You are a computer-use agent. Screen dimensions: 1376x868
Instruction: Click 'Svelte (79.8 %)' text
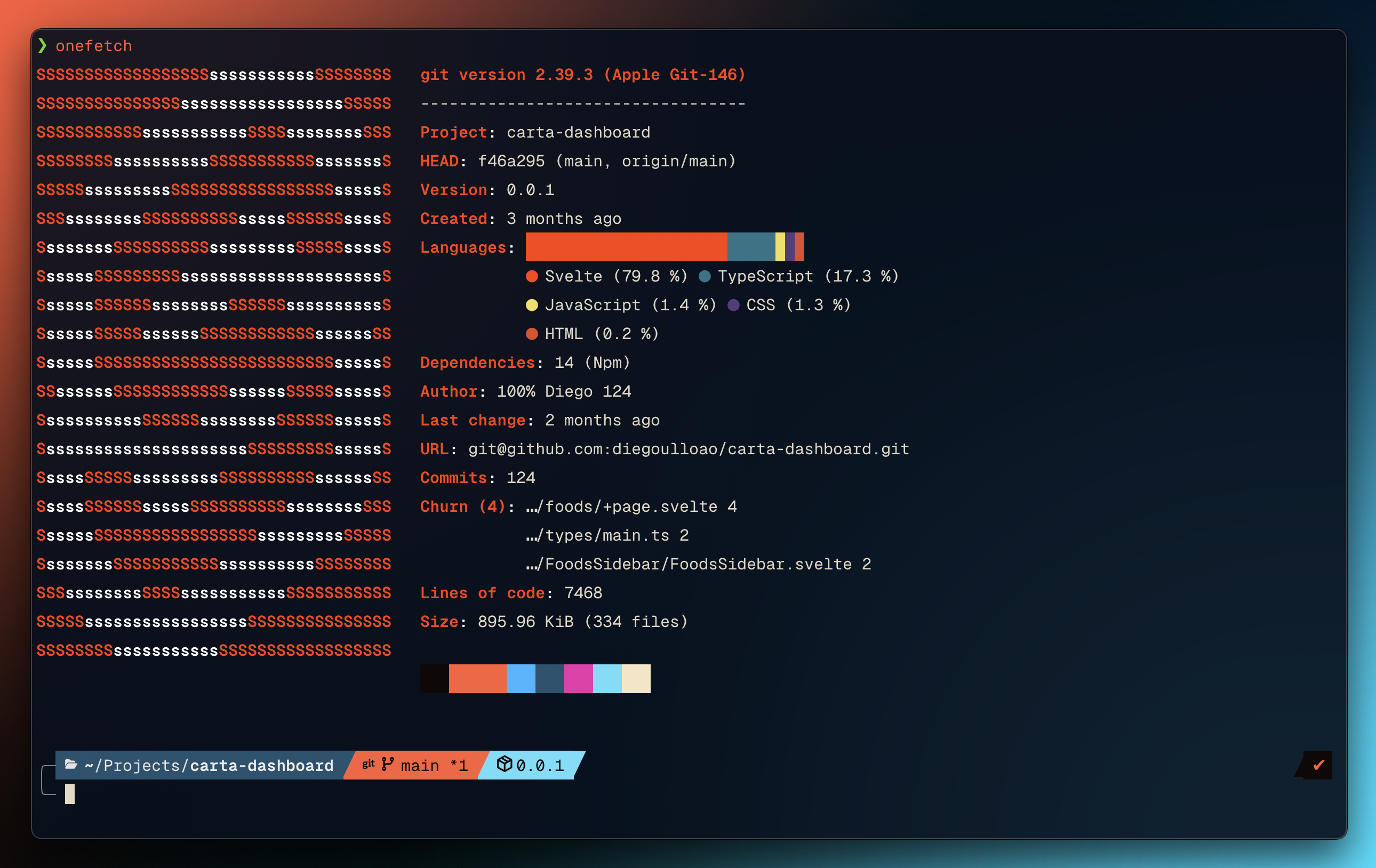click(x=617, y=277)
